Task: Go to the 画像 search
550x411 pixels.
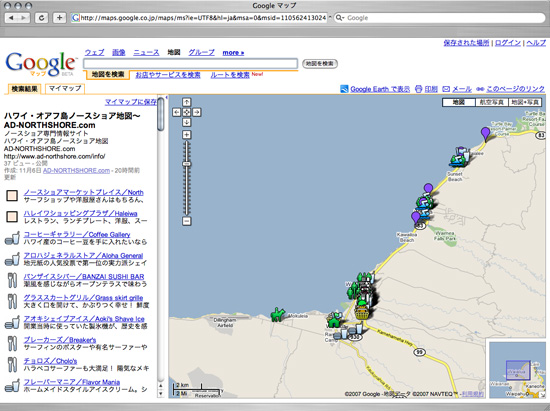Action: pos(119,52)
